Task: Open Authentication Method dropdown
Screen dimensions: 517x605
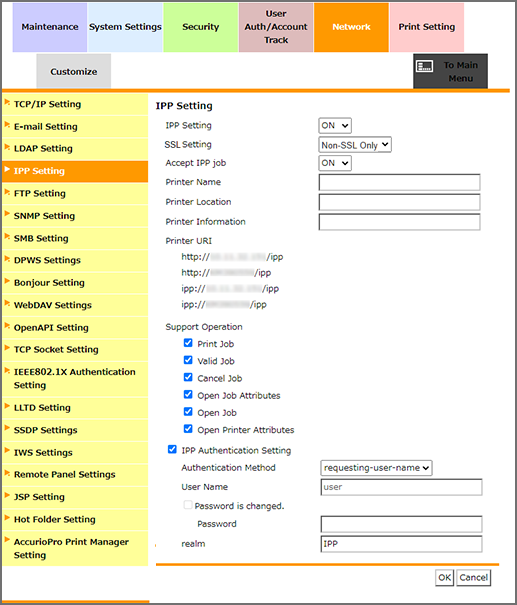Action: (x=376, y=468)
